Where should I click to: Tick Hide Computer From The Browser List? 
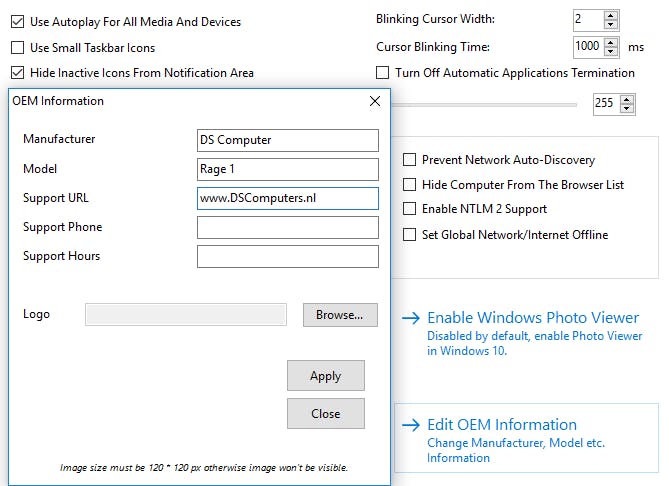(409, 184)
